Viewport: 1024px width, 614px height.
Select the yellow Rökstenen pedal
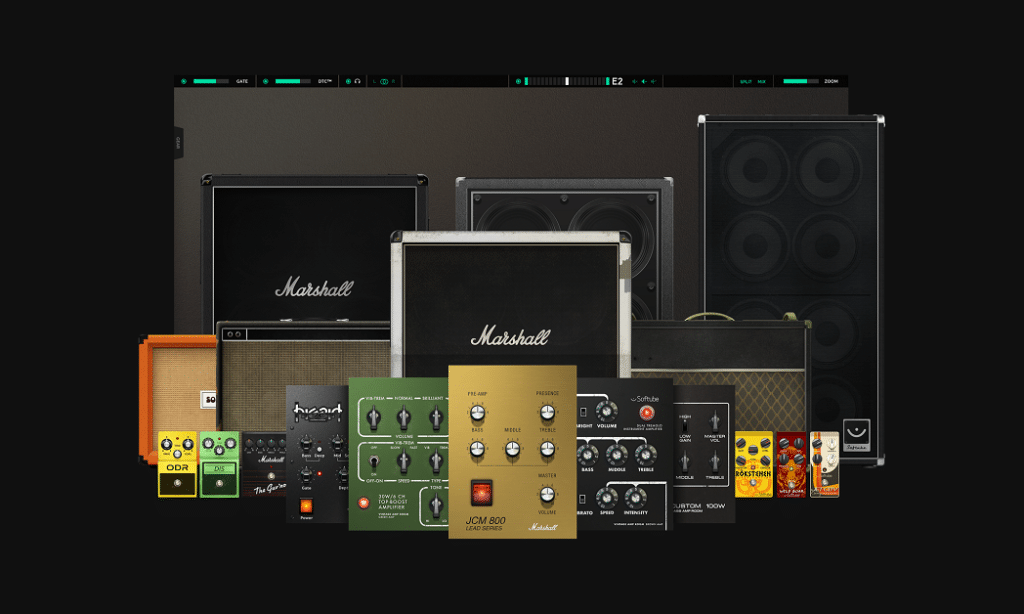(x=754, y=464)
